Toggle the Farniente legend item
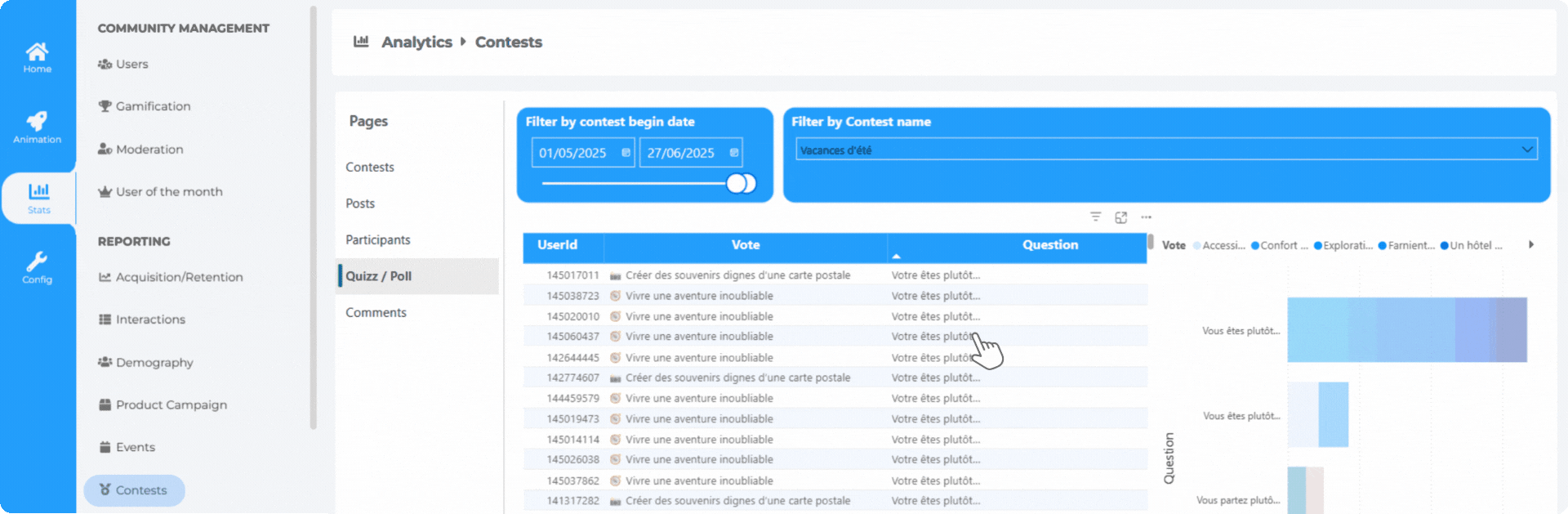The width and height of the screenshot is (1568, 514). [1405, 245]
